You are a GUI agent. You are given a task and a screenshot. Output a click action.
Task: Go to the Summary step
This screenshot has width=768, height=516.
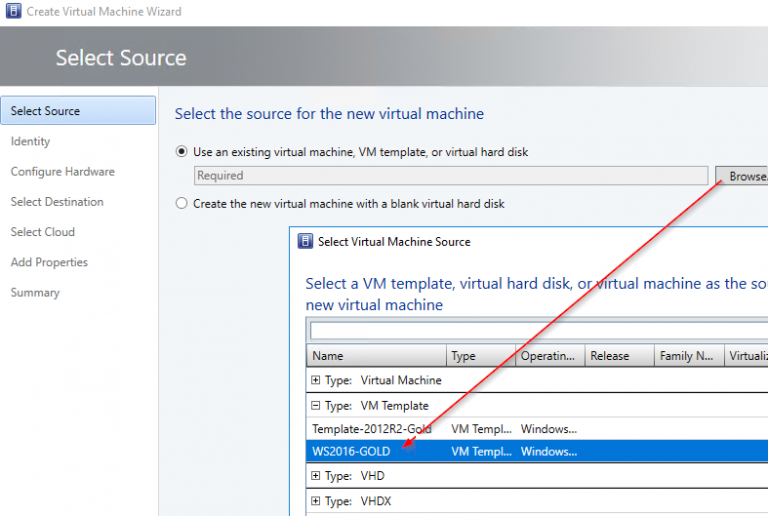click(x=35, y=293)
